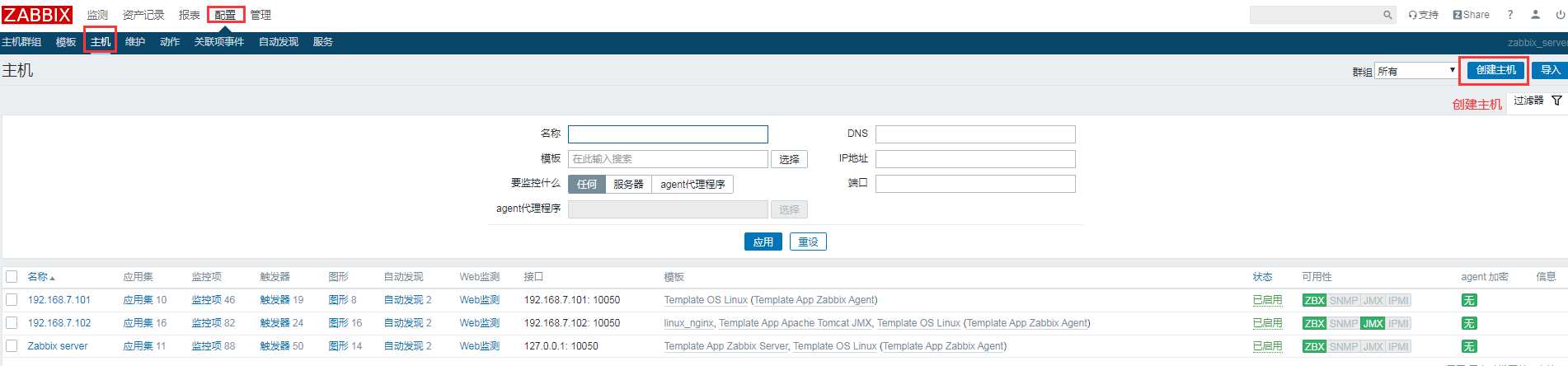Toggle 已启用 status for 192.168.7.101
Image resolution: width=1568 pixels, height=366 pixels.
pyautogui.click(x=1267, y=300)
